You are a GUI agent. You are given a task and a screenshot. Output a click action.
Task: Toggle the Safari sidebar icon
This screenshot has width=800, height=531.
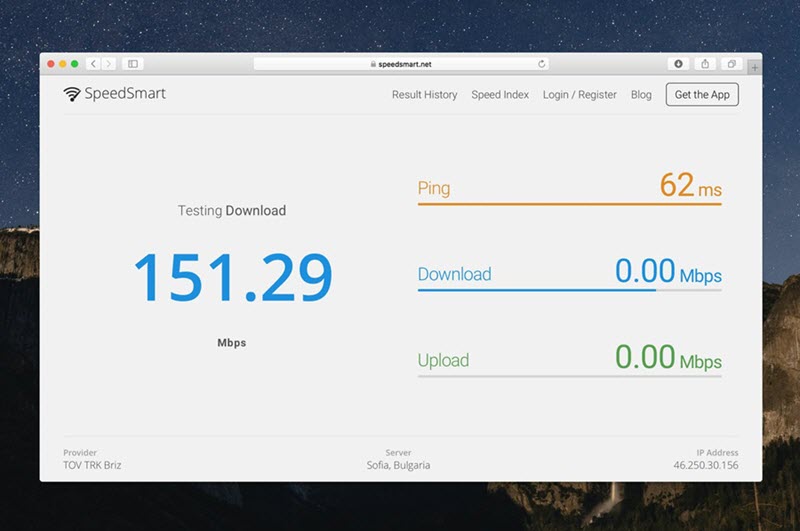coord(133,64)
